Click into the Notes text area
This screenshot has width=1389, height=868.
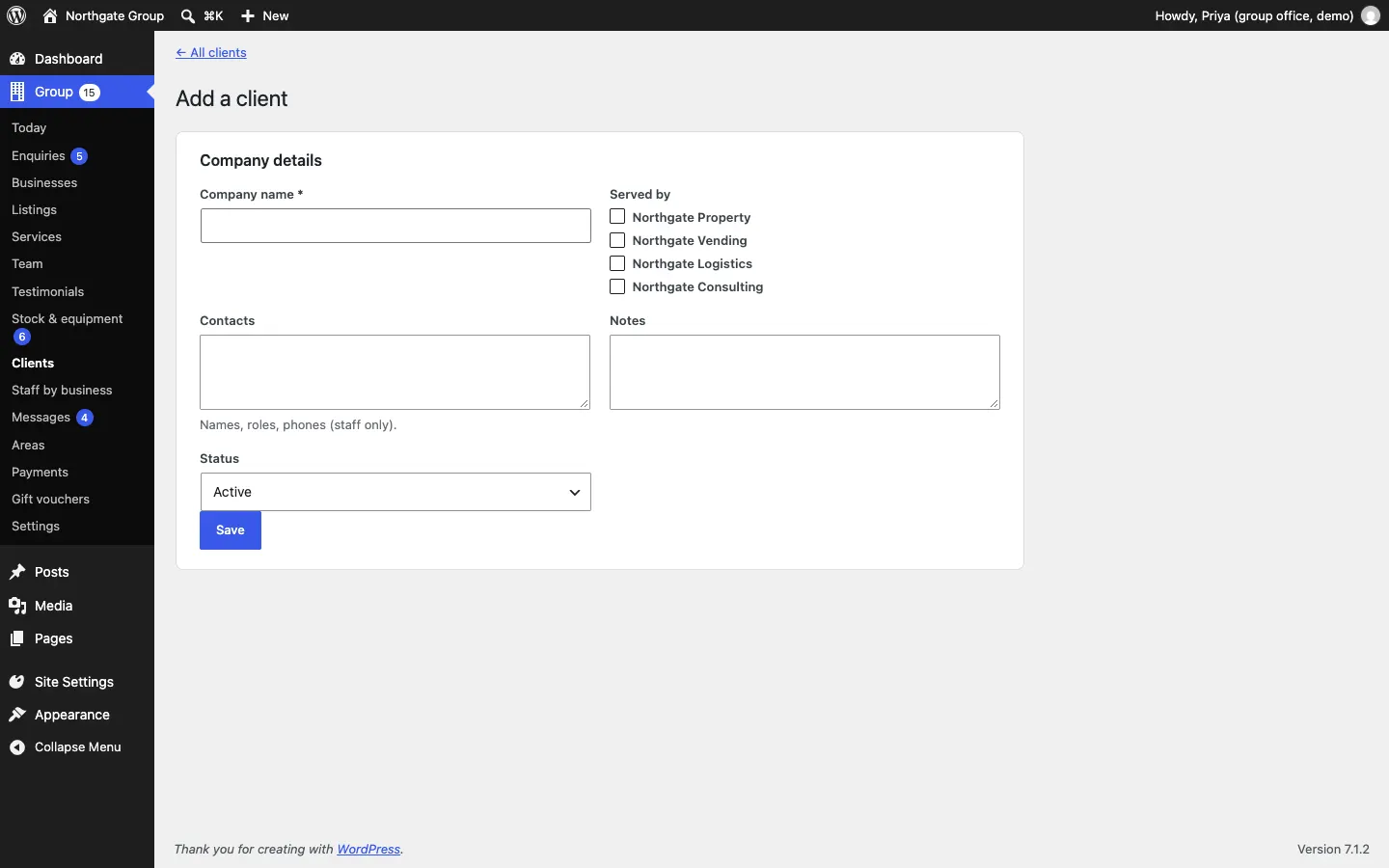[x=805, y=372]
